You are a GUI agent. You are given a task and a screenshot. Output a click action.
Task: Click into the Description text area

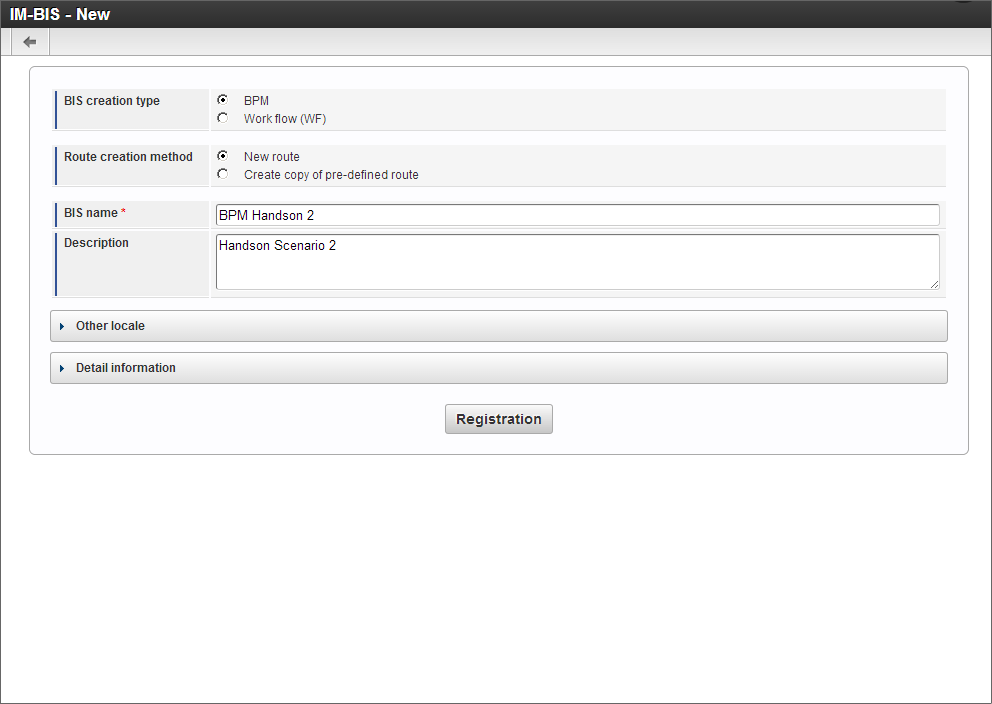pos(578,262)
